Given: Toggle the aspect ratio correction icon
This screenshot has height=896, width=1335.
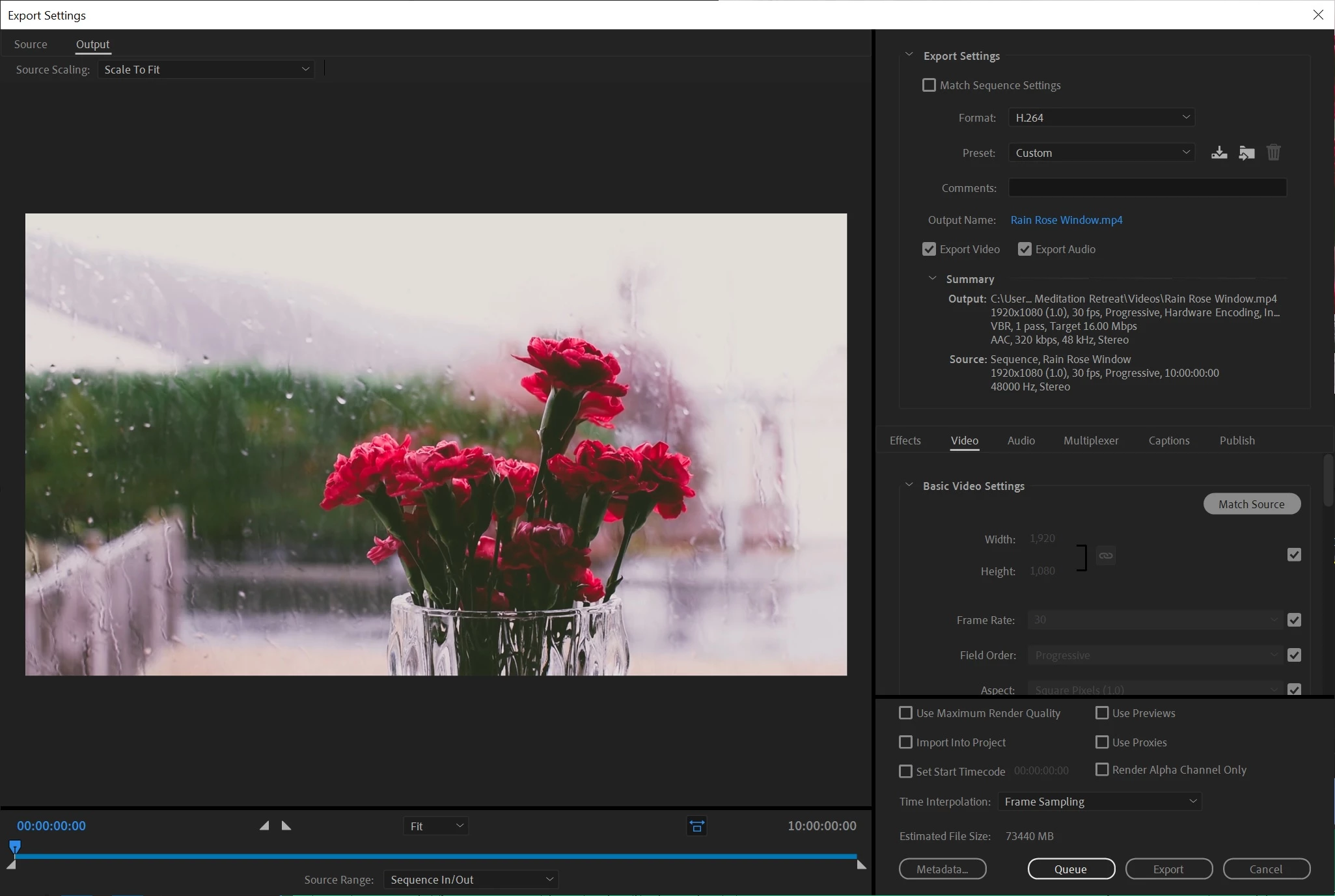Looking at the screenshot, I should (696, 826).
